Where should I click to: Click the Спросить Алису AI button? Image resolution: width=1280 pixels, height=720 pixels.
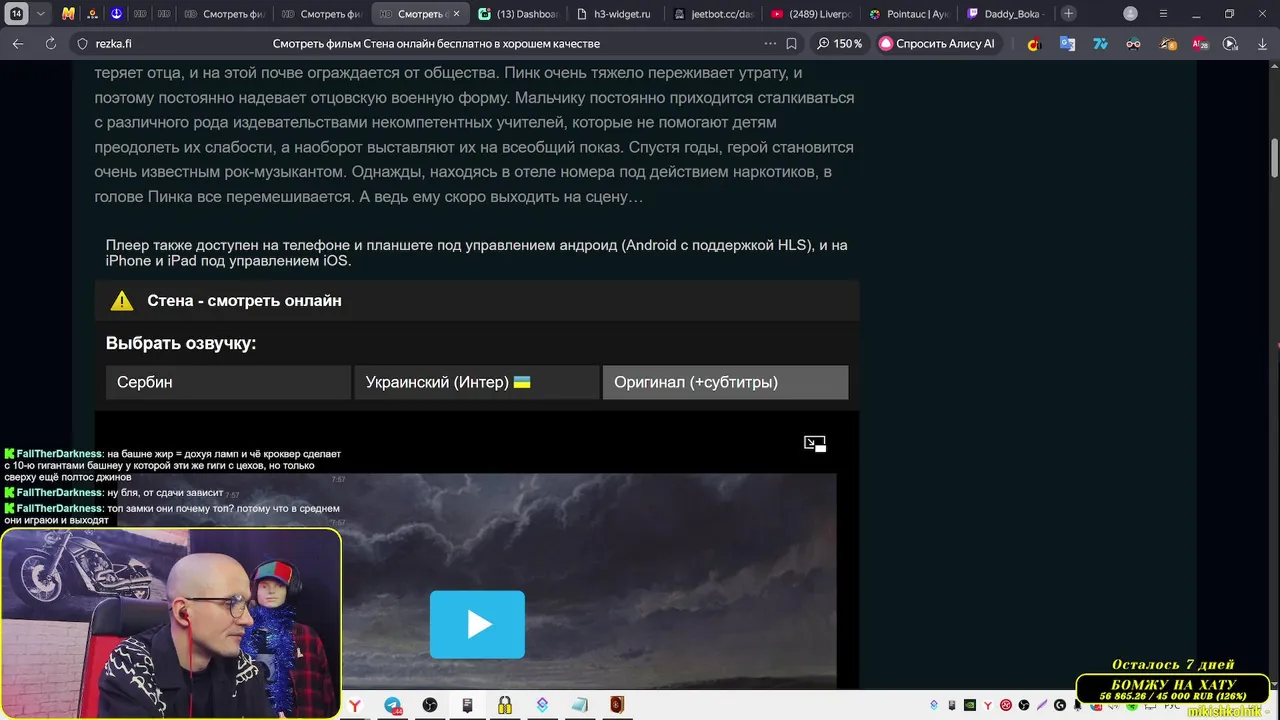pyautogui.click(x=937, y=44)
